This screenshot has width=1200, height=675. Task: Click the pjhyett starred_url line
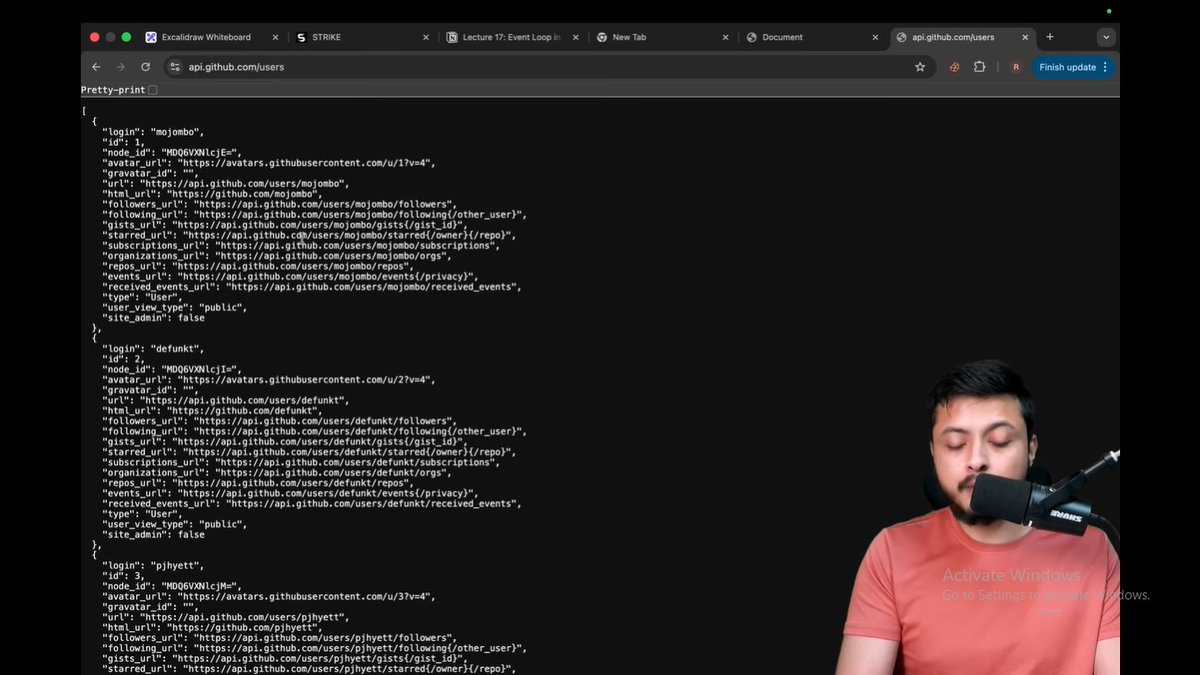click(x=309, y=668)
